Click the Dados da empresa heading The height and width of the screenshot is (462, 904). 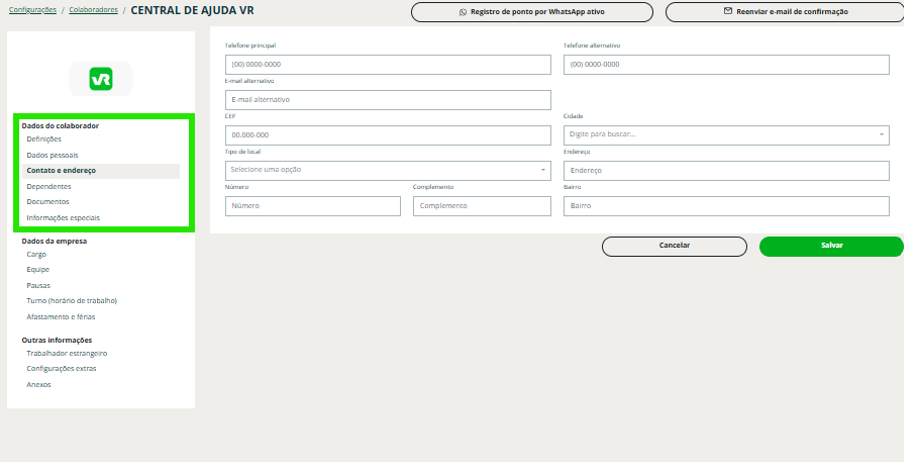click(x=54, y=241)
